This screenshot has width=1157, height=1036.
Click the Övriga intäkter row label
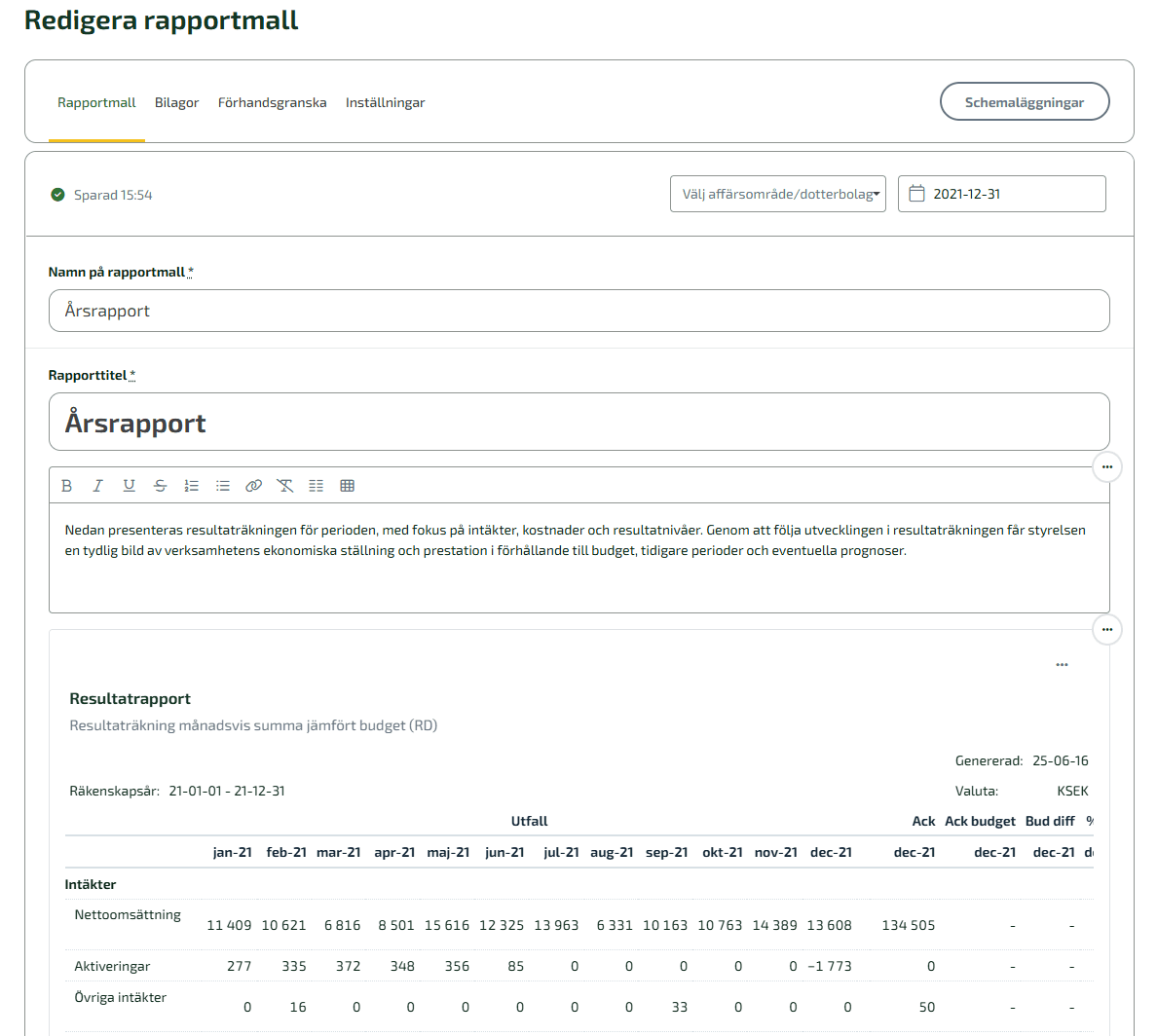(x=120, y=998)
